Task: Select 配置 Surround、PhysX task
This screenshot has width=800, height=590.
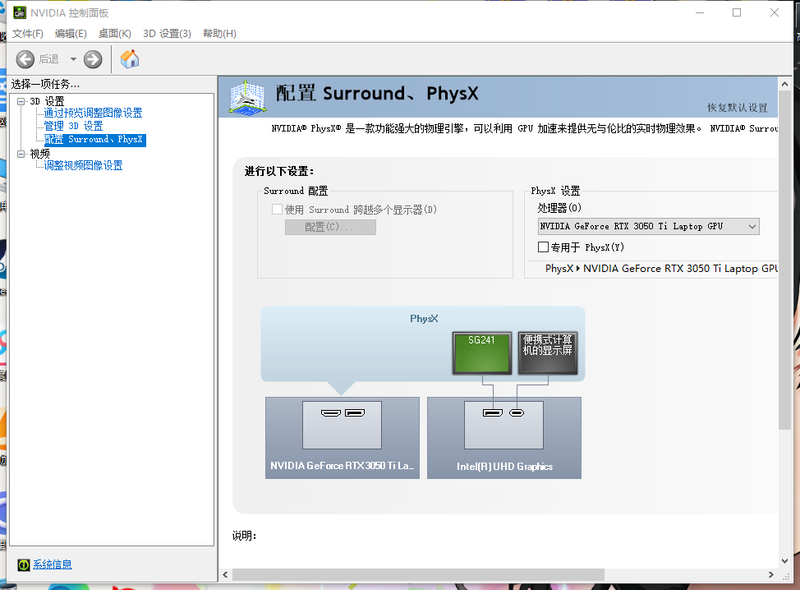Action: coord(95,140)
